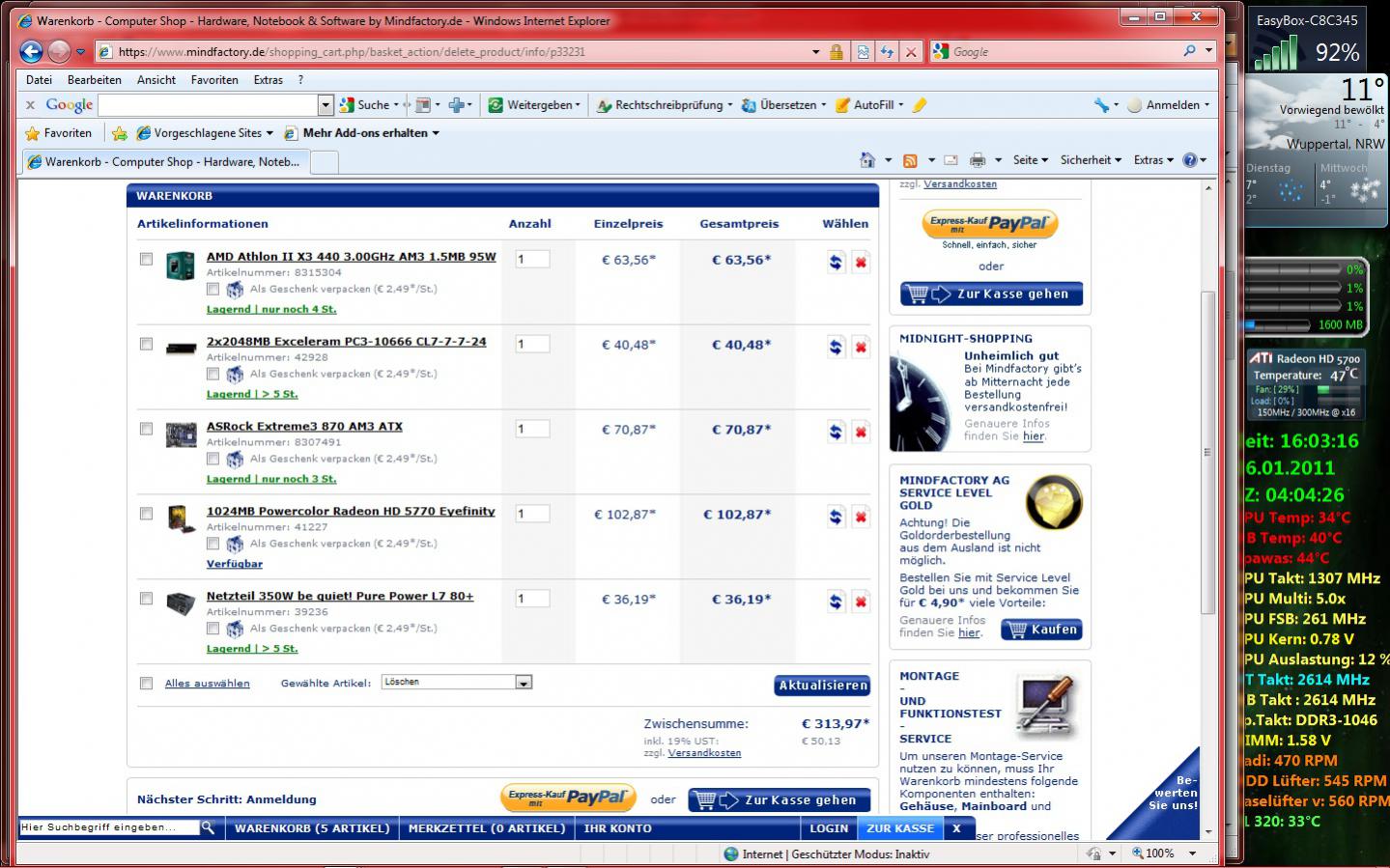This screenshot has height=868, width=1390.
Task: Click the Refresh page icon in address bar
Action: [887, 52]
